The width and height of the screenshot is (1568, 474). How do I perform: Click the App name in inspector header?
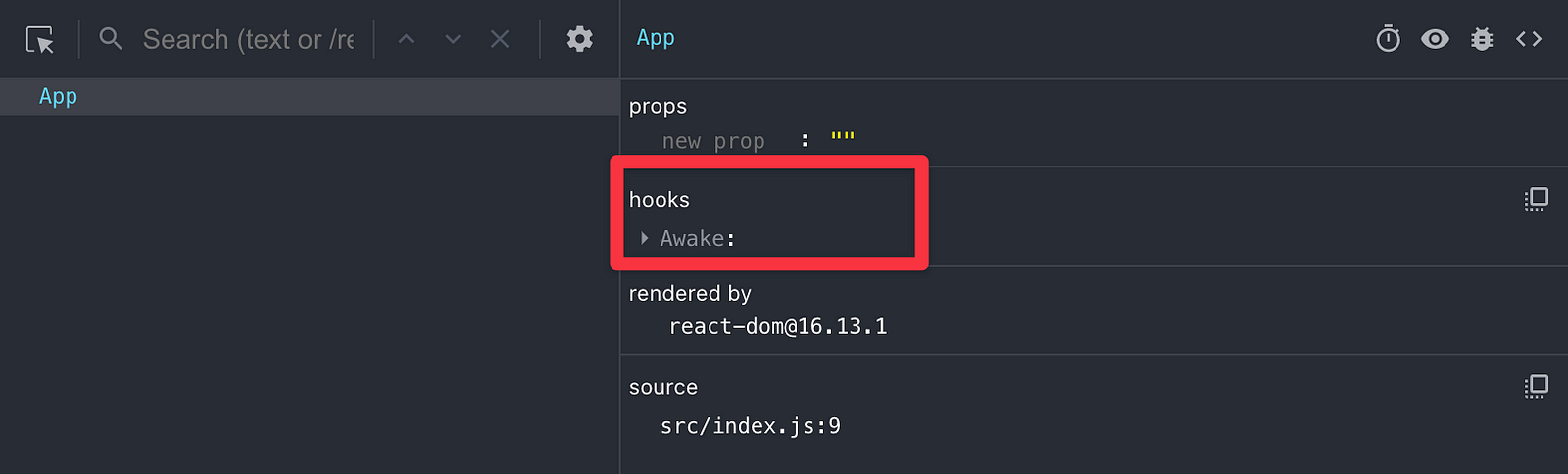656,38
